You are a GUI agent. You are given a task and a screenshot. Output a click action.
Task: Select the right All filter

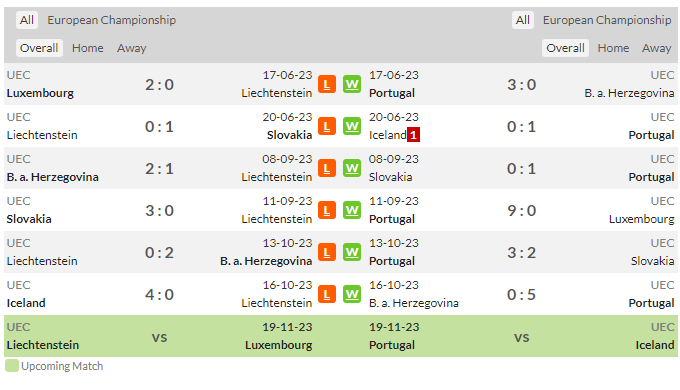point(523,20)
